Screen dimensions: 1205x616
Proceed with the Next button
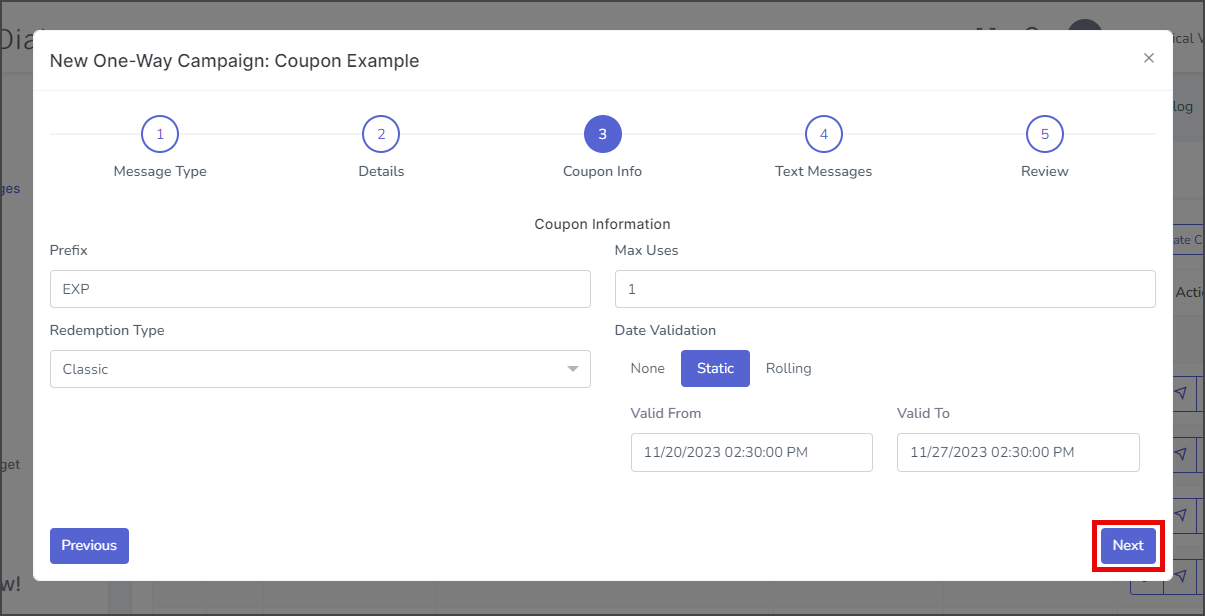[x=1128, y=546]
